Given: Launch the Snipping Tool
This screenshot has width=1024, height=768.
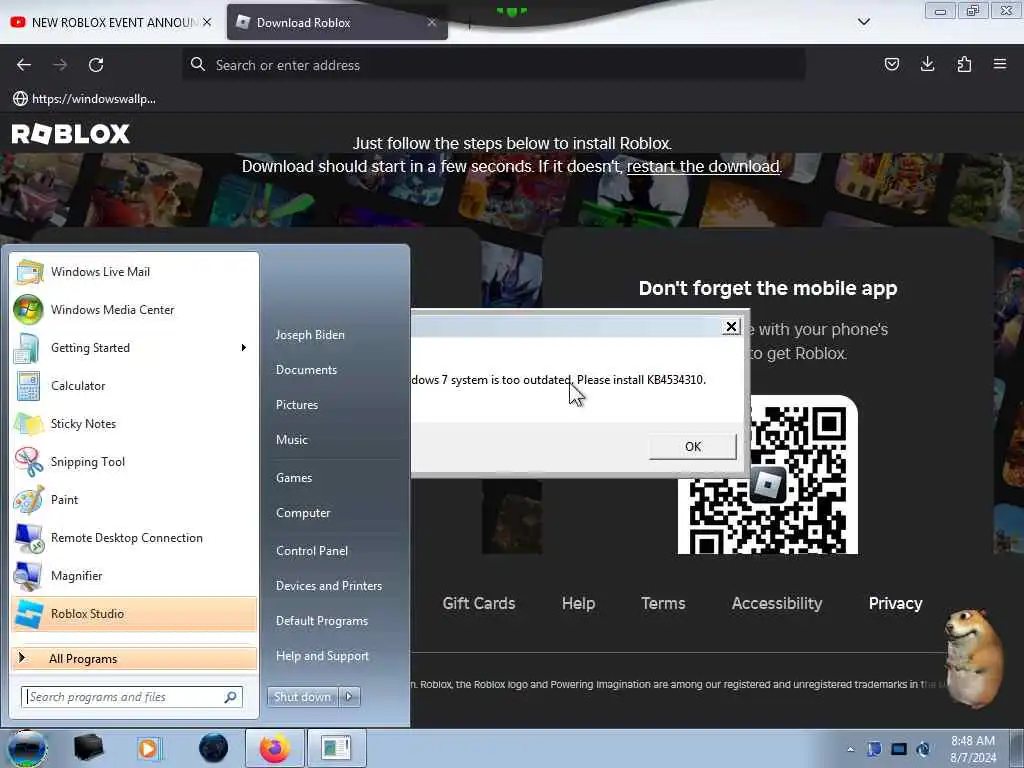Looking at the screenshot, I should pos(134,462).
